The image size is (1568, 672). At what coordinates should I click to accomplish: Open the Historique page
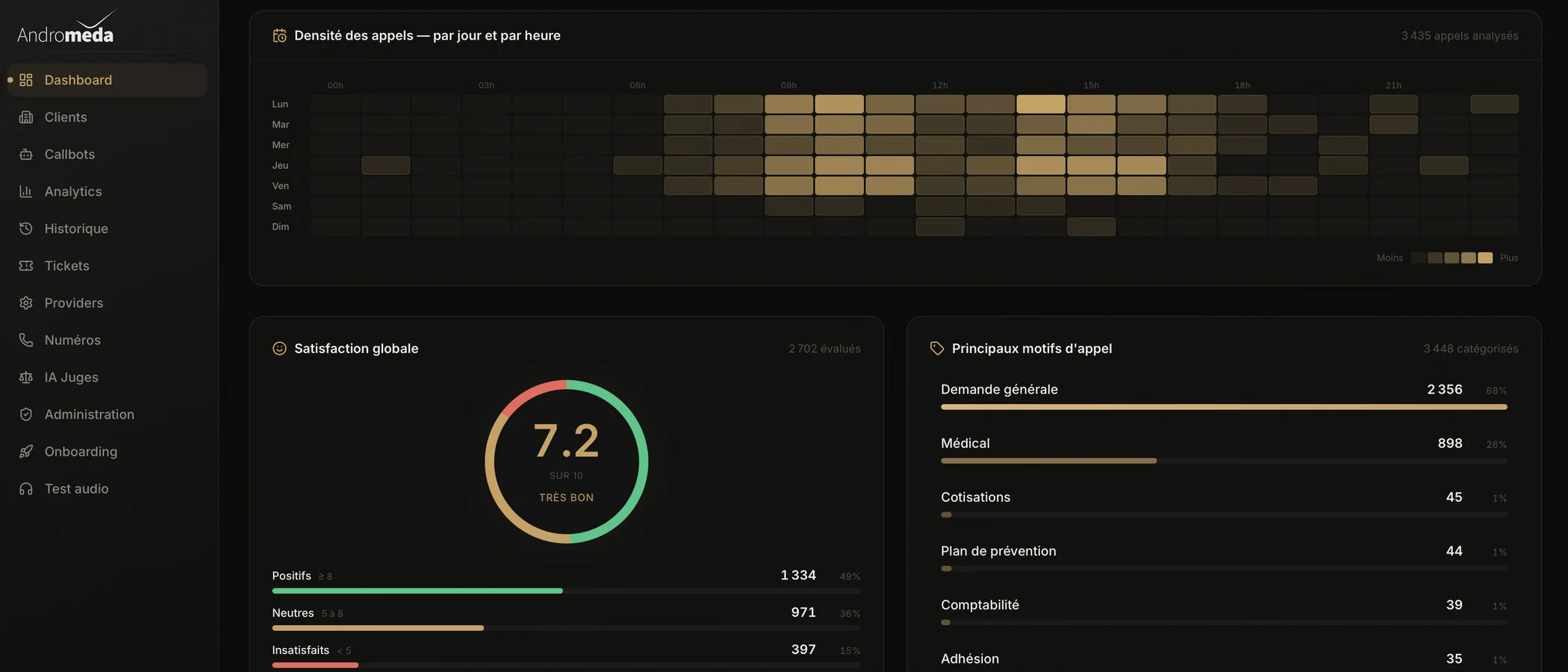point(108,228)
